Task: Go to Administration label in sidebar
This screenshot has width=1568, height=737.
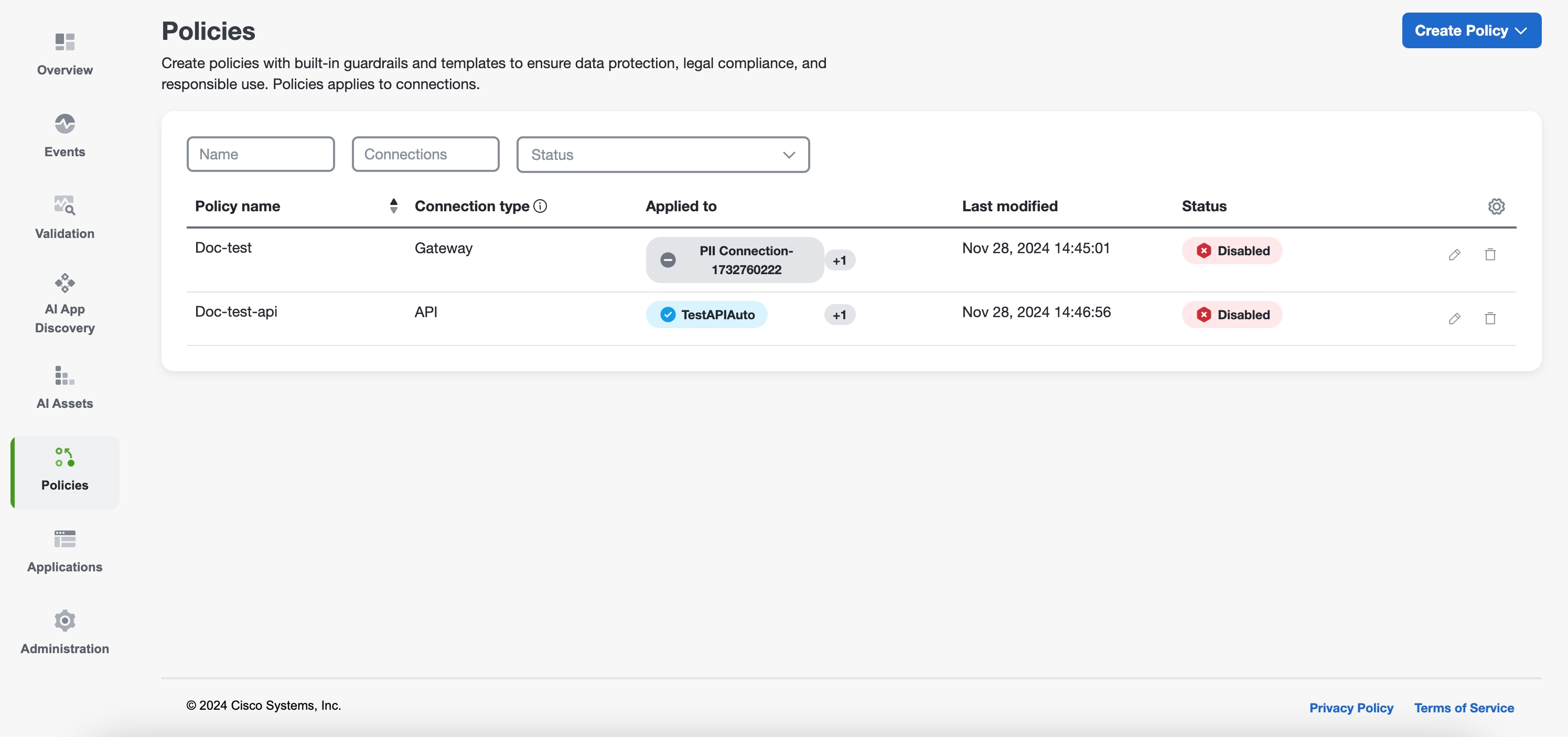Action: pos(65,648)
